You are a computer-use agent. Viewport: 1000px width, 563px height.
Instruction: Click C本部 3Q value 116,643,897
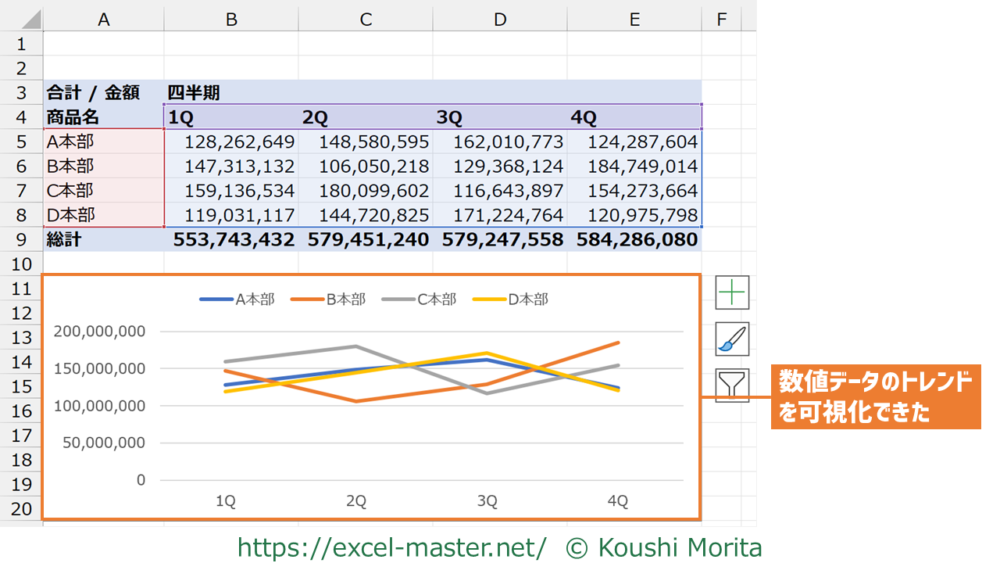point(500,191)
